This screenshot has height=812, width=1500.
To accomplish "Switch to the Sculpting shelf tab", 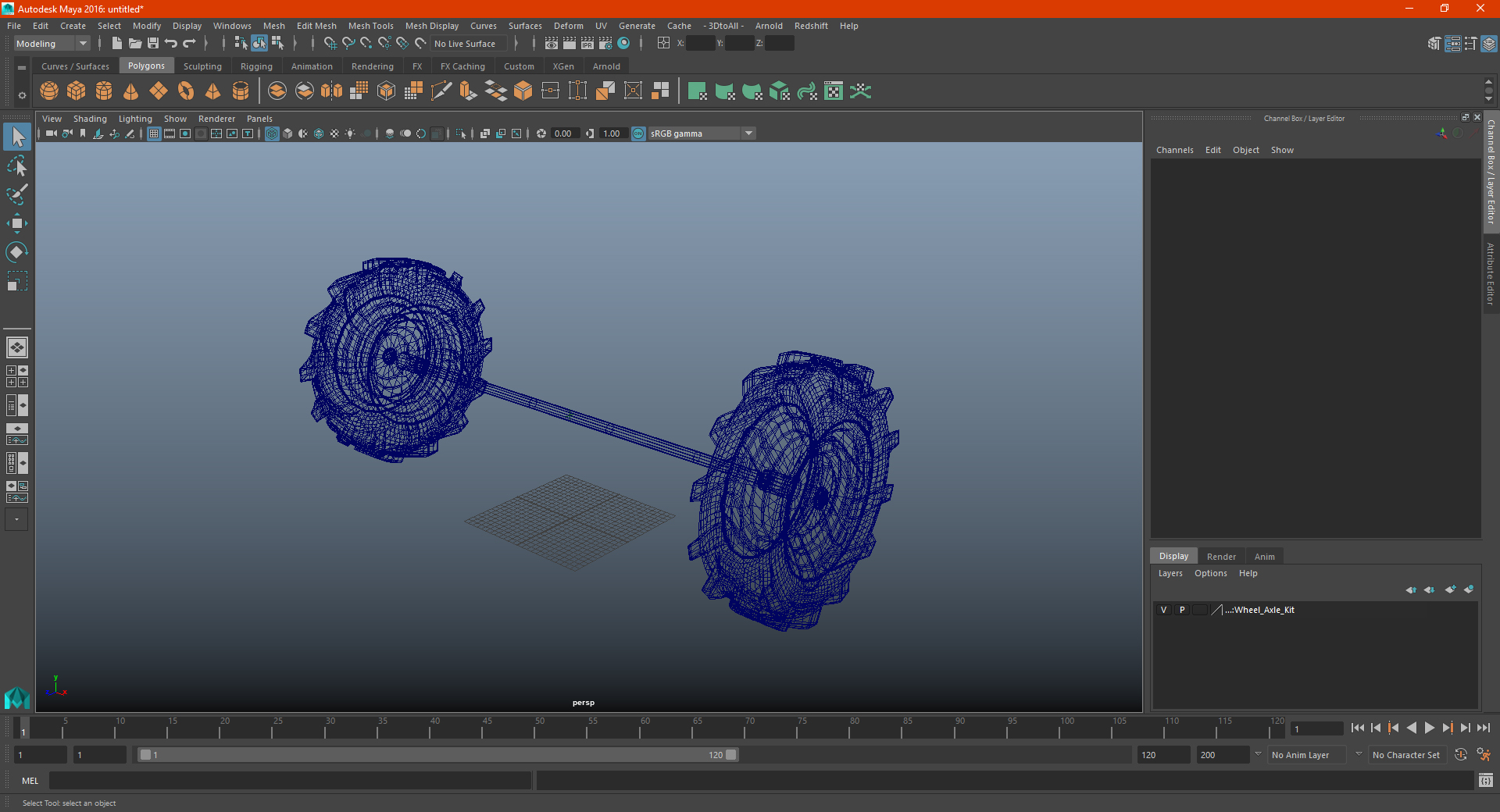I will coord(202,66).
